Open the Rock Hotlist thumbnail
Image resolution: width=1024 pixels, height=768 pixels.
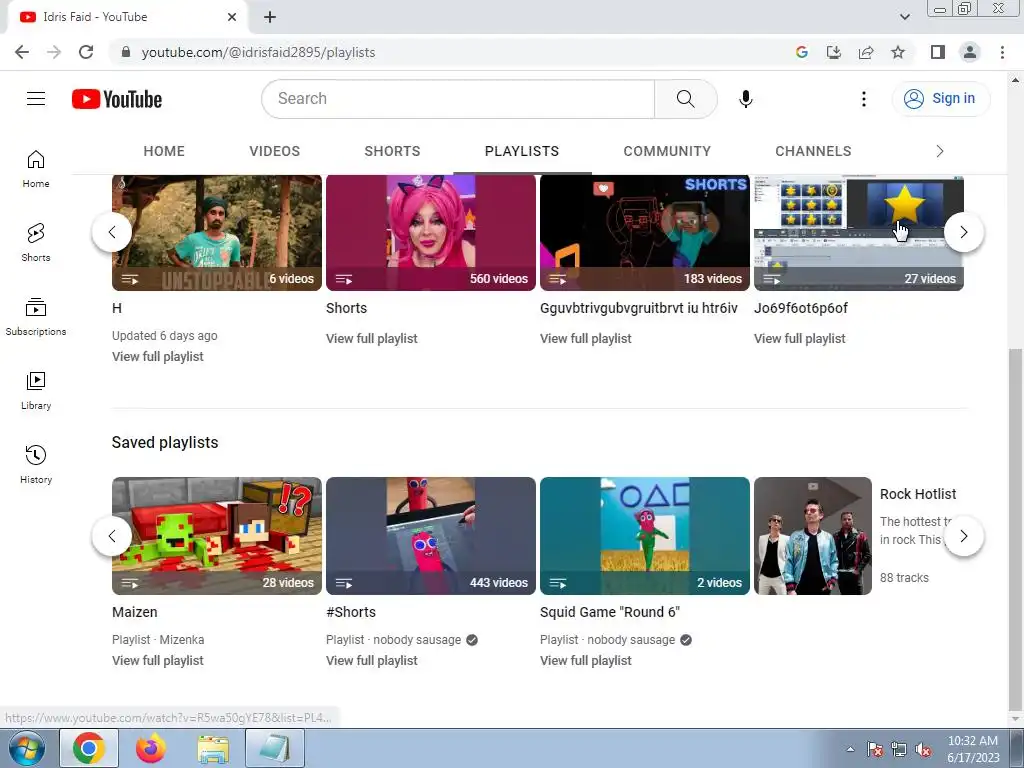click(x=812, y=536)
